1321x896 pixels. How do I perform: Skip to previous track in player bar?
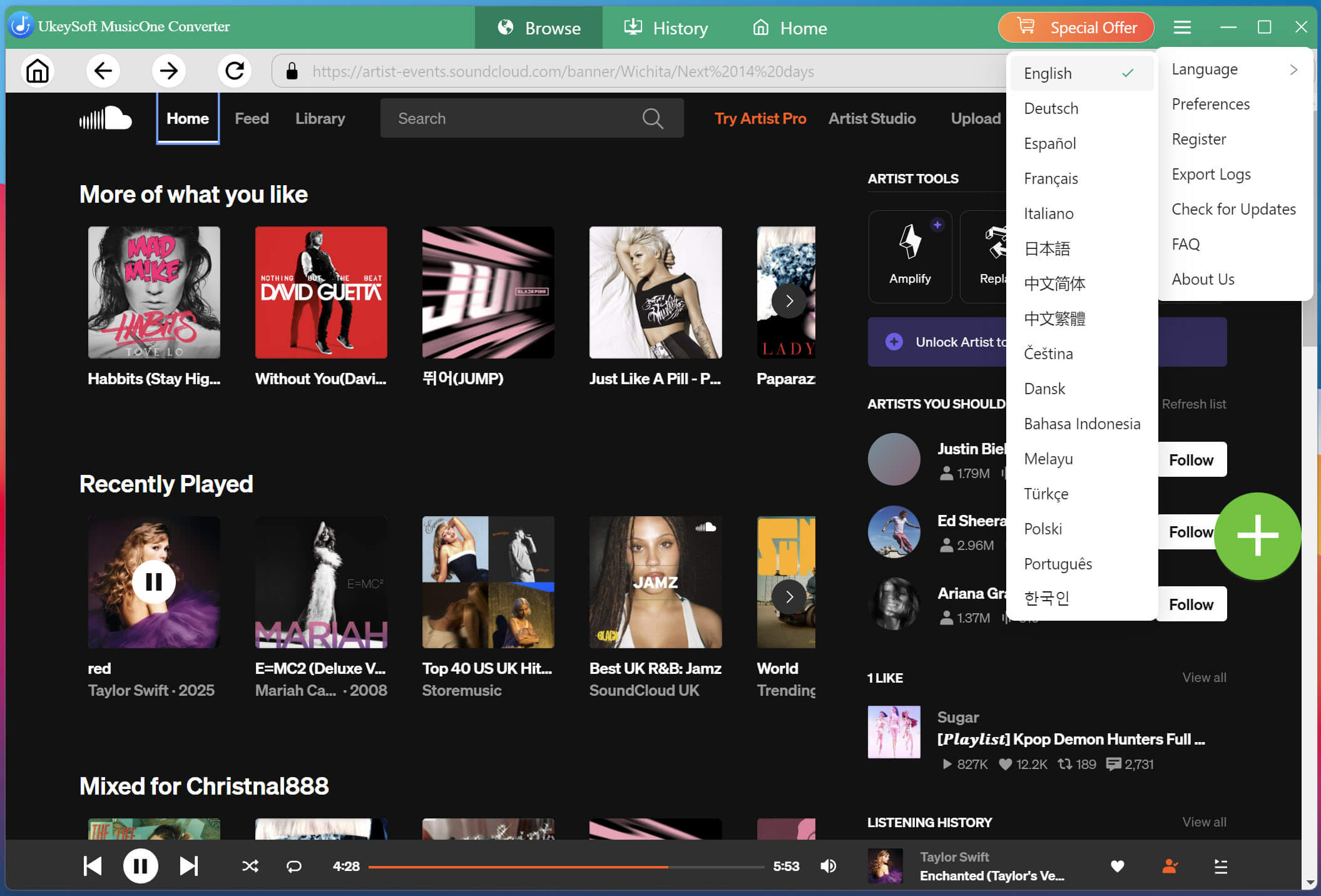pos(93,866)
